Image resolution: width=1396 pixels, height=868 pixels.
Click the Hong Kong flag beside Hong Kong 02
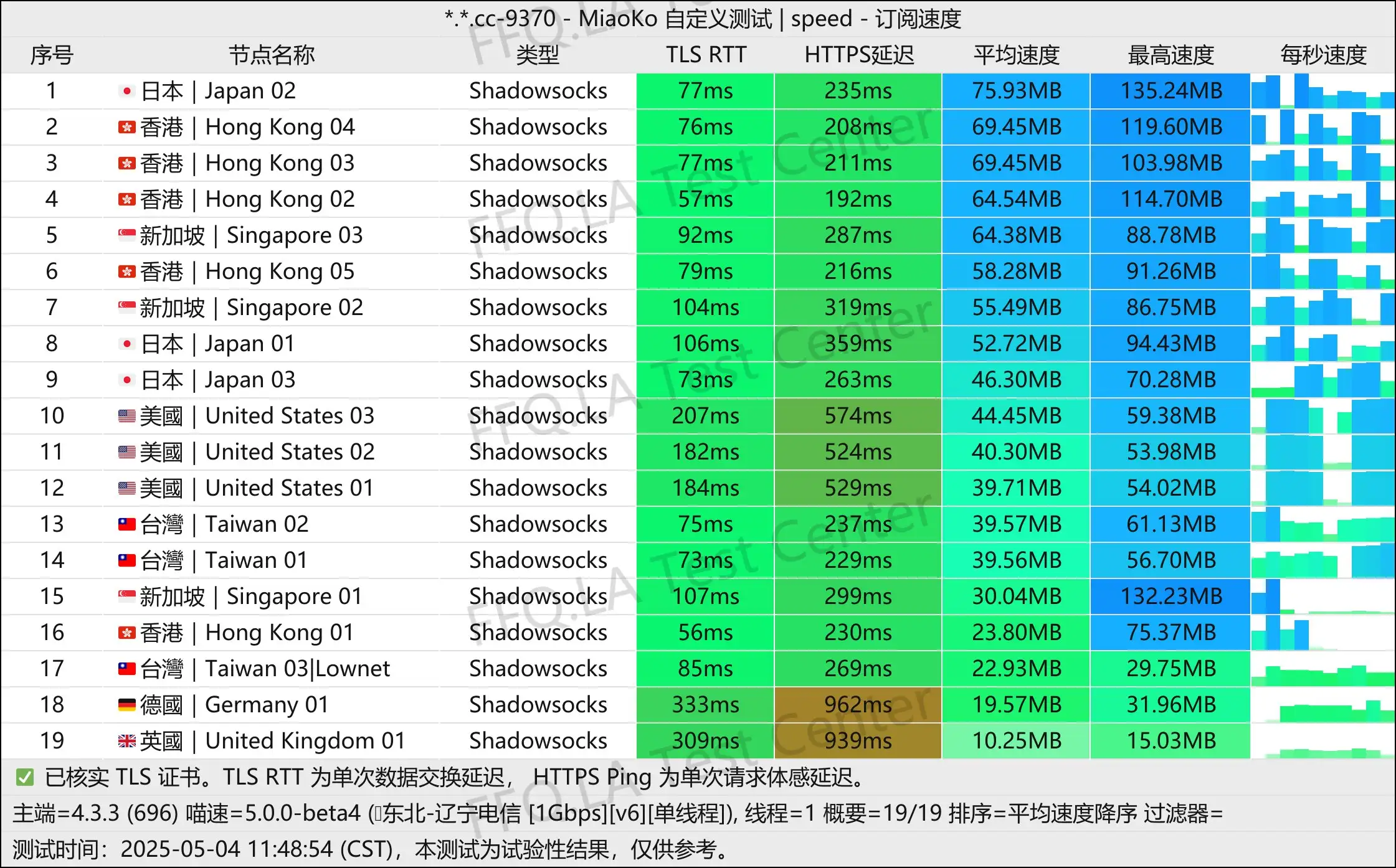click(x=127, y=200)
